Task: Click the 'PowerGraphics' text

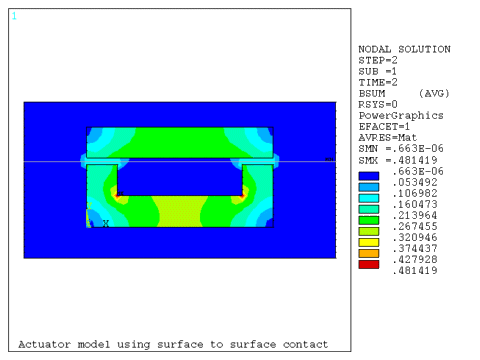Action: 401,115
